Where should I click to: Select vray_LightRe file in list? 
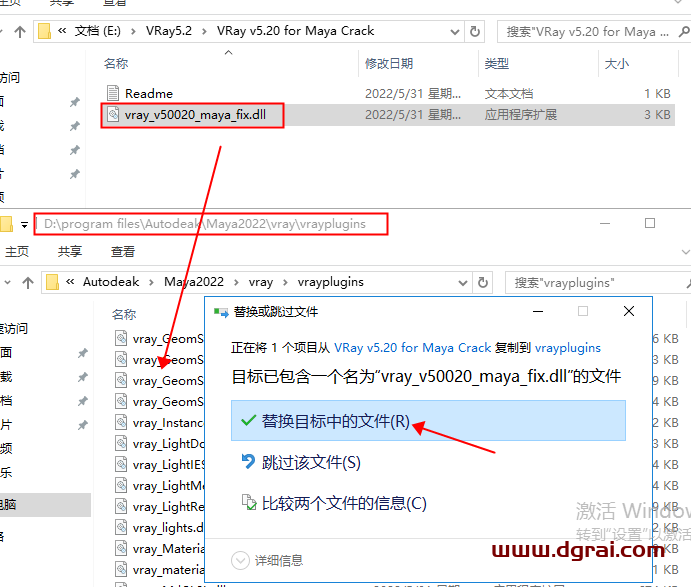tap(167, 507)
